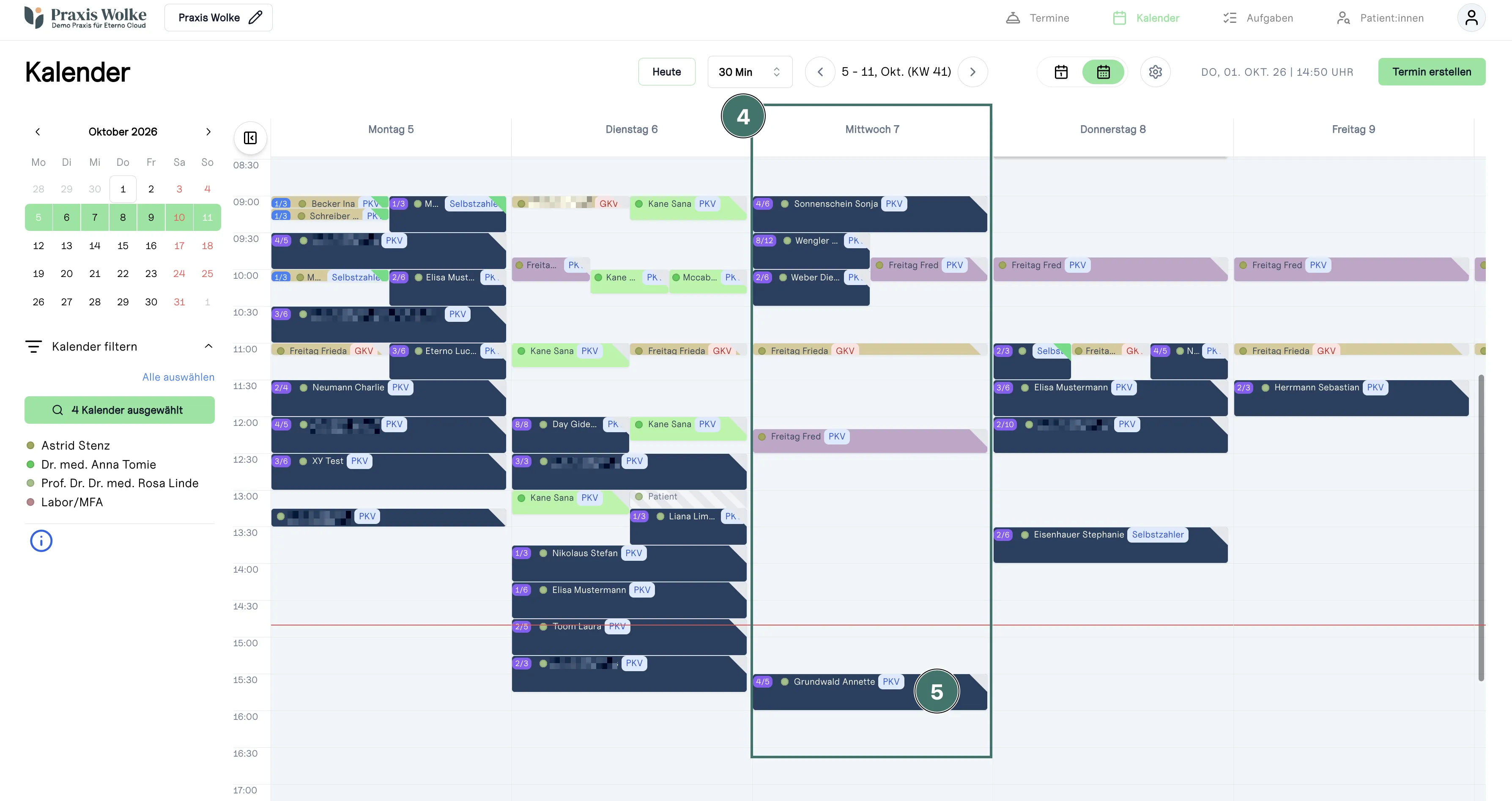The image size is (1512, 801).
Task: Toggle the Astrid Stenz calendar filter
Action: tap(68, 446)
